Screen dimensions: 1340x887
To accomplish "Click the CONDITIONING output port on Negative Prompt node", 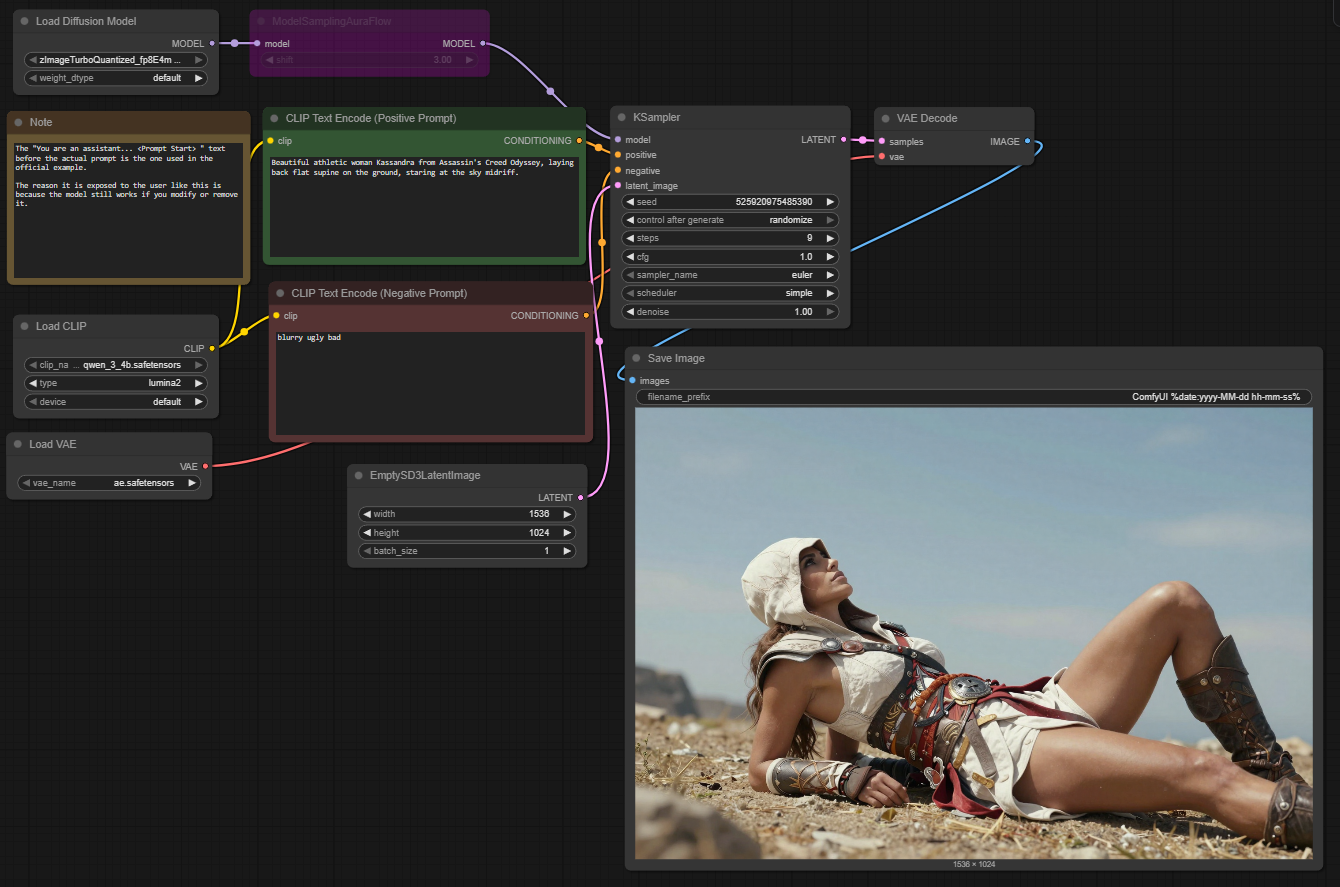I will click(586, 315).
